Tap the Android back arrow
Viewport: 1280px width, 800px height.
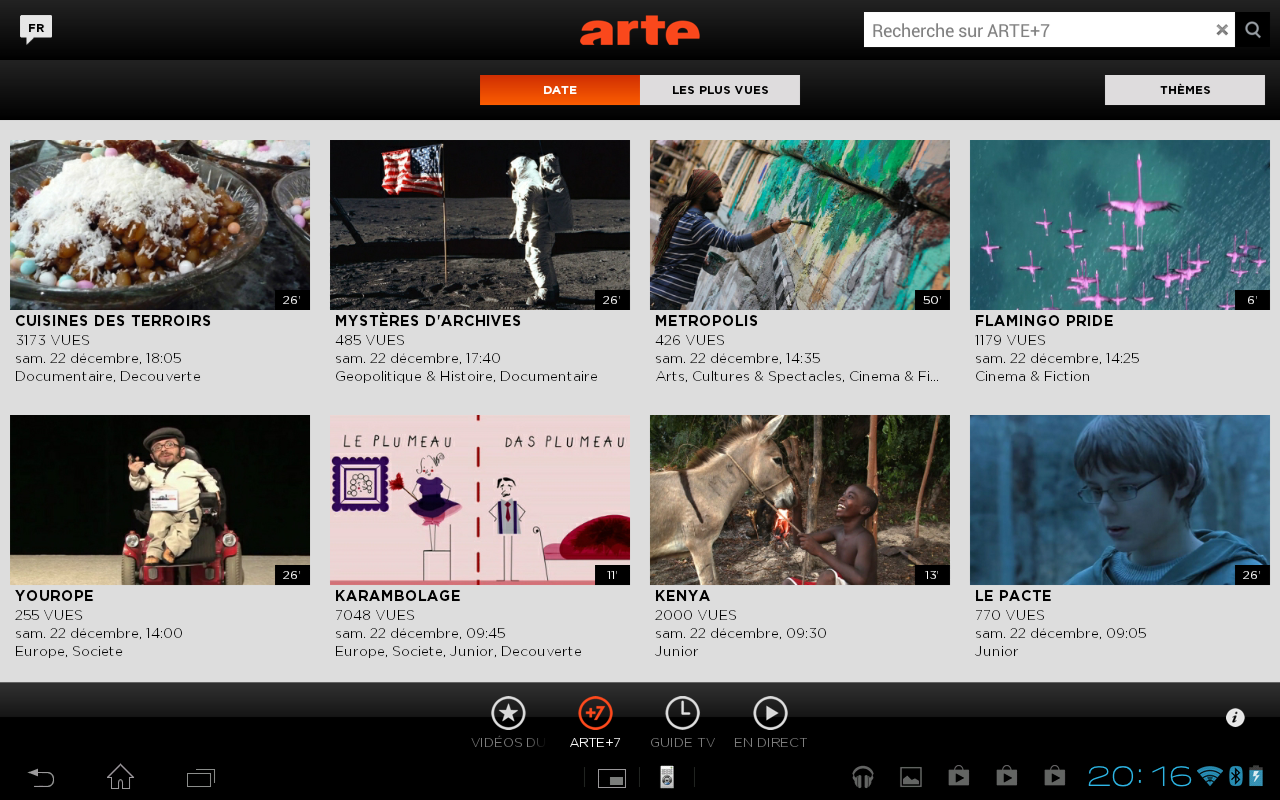41,777
